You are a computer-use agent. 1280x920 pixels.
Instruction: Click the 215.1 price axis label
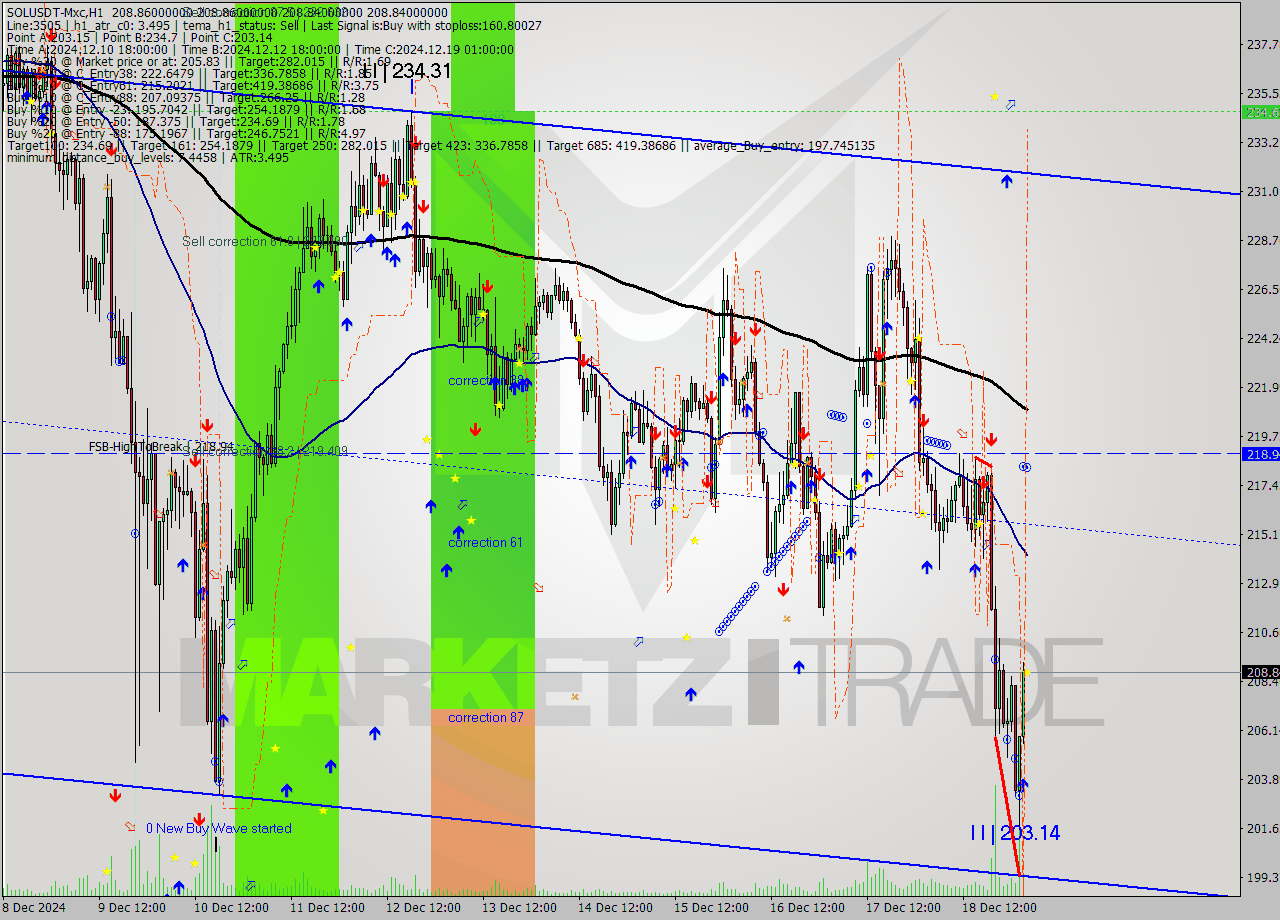1262,534
